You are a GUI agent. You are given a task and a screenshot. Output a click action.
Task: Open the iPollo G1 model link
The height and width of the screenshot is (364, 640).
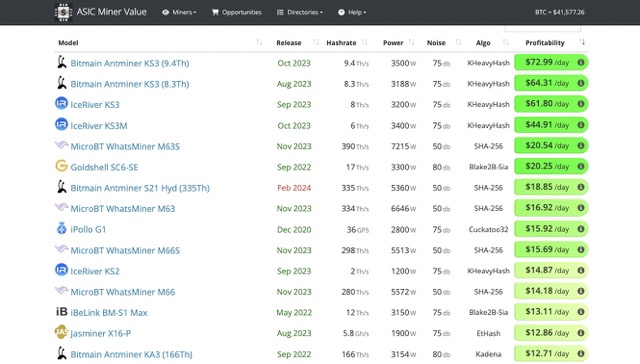pos(88,230)
